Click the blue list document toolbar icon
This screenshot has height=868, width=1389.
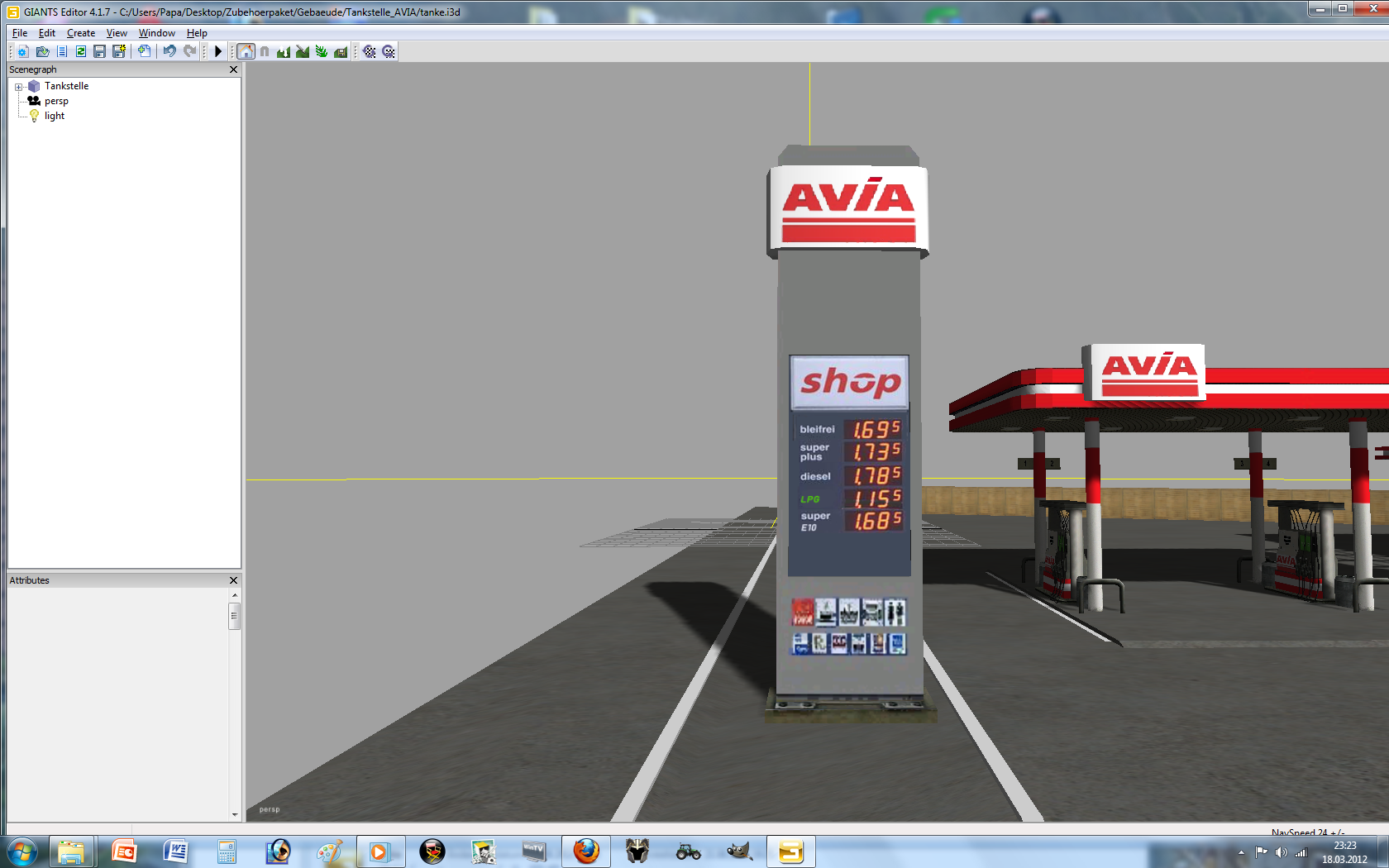pos(62,51)
